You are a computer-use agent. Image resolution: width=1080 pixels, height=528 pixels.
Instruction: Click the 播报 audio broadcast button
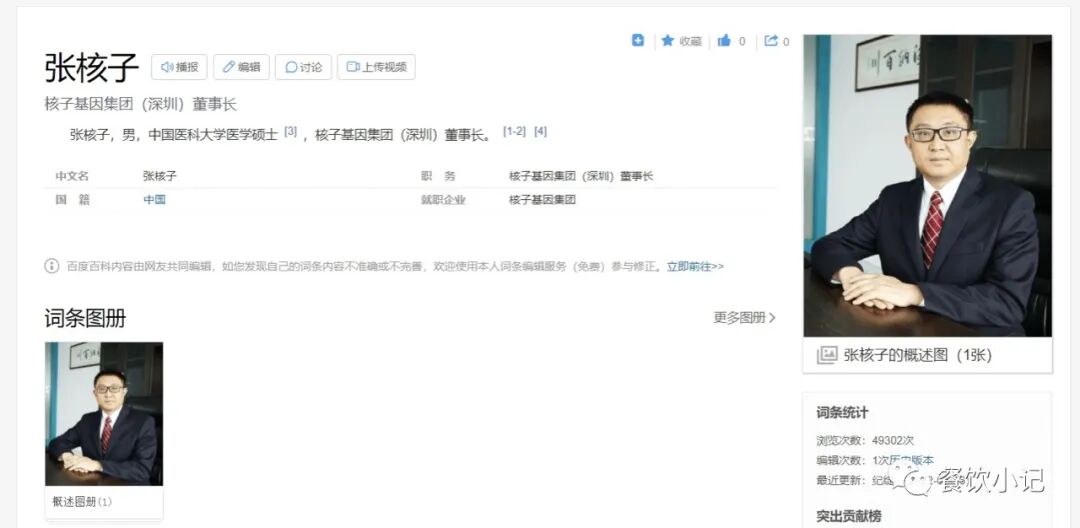click(180, 67)
